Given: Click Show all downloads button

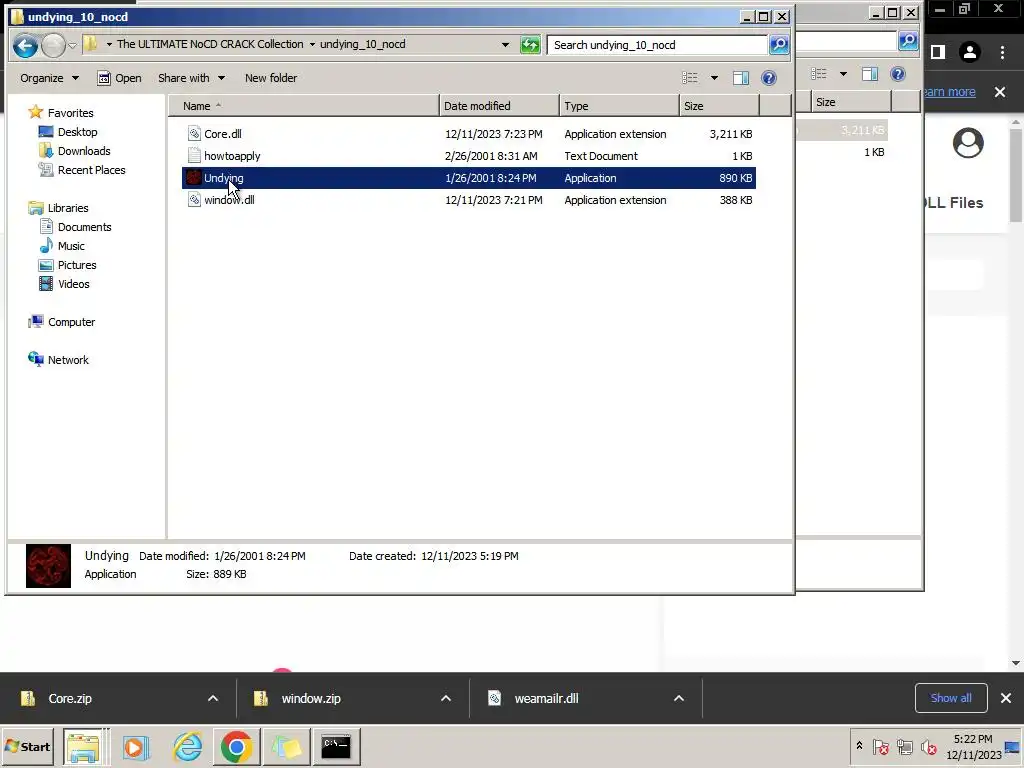Looking at the screenshot, I should (951, 698).
